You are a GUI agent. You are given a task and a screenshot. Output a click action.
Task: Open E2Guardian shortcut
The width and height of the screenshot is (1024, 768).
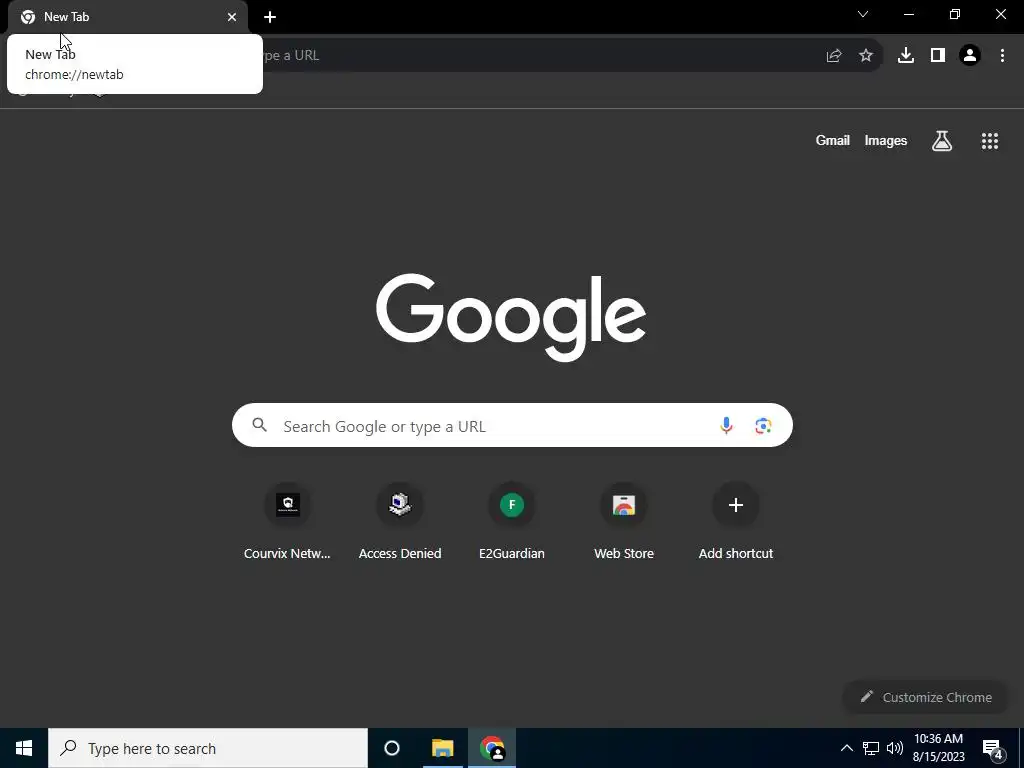click(512, 522)
